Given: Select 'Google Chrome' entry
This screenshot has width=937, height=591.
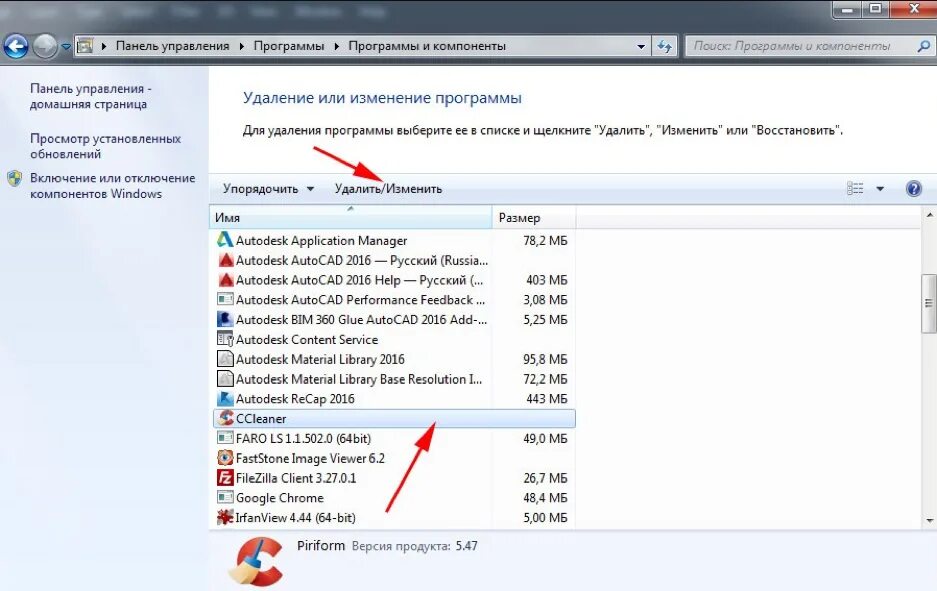Looking at the screenshot, I should pos(394,498).
